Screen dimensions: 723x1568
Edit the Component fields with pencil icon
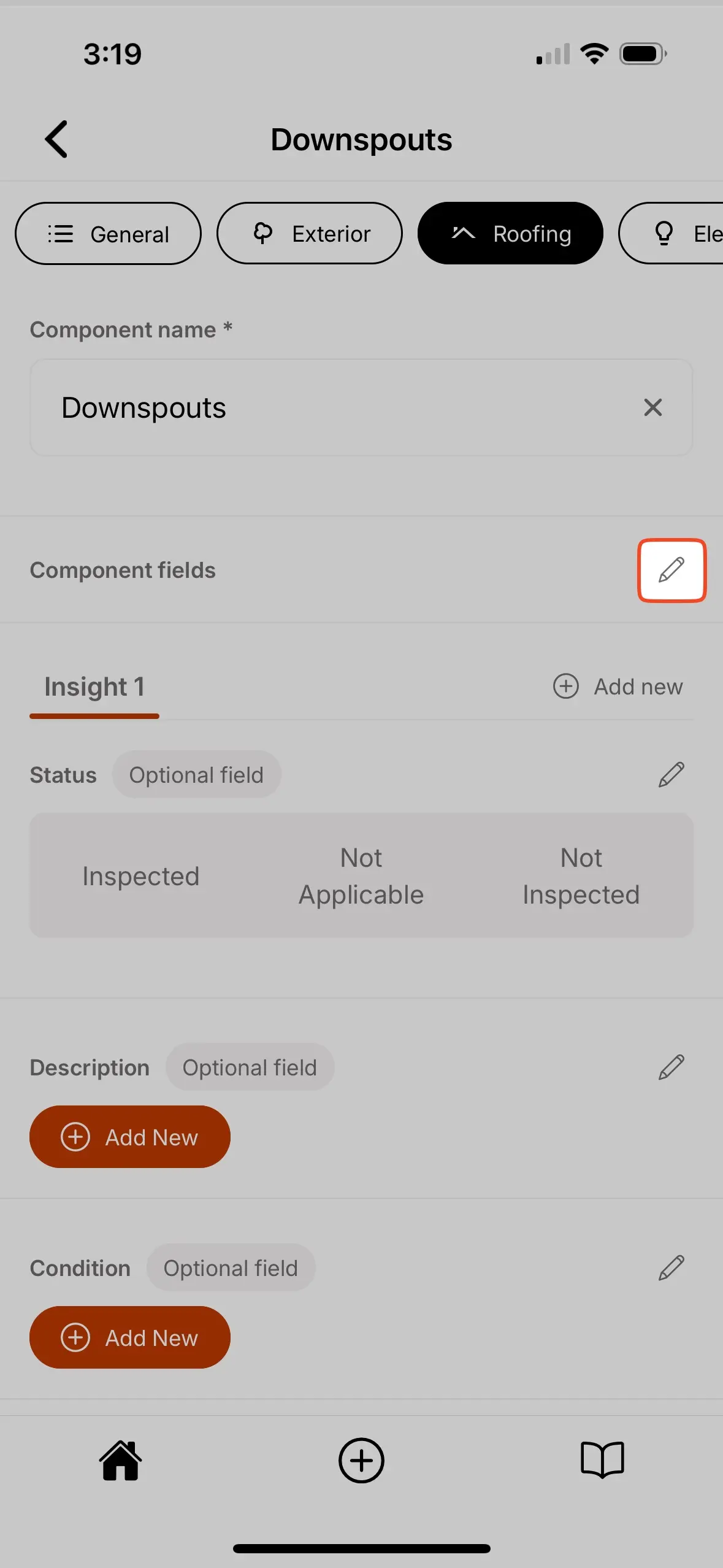tap(671, 570)
